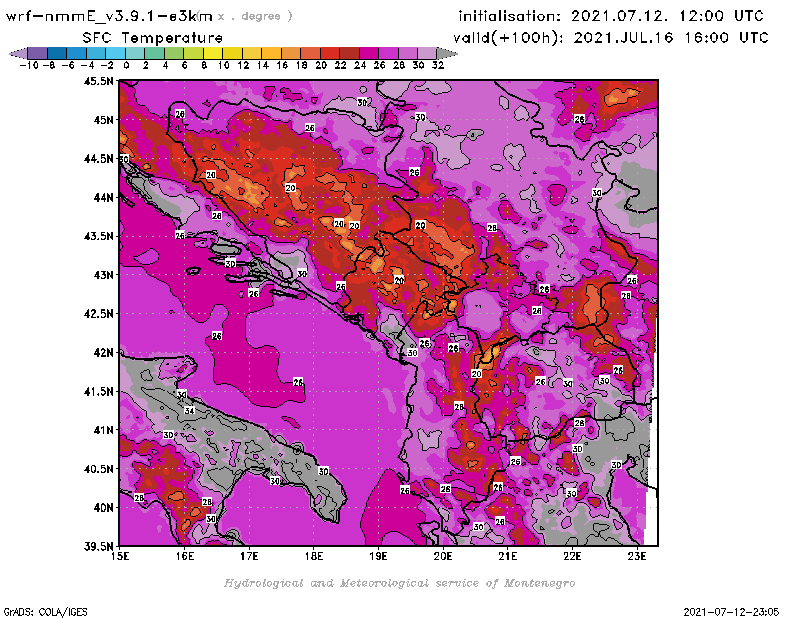Click the '16E' longitude axis label
Image resolution: width=800 pixels, height=618 pixels.
185,556
